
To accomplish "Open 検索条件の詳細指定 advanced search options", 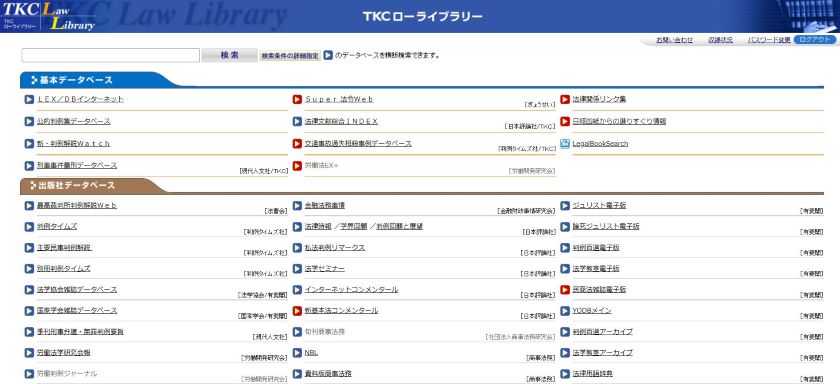I will tap(290, 56).
